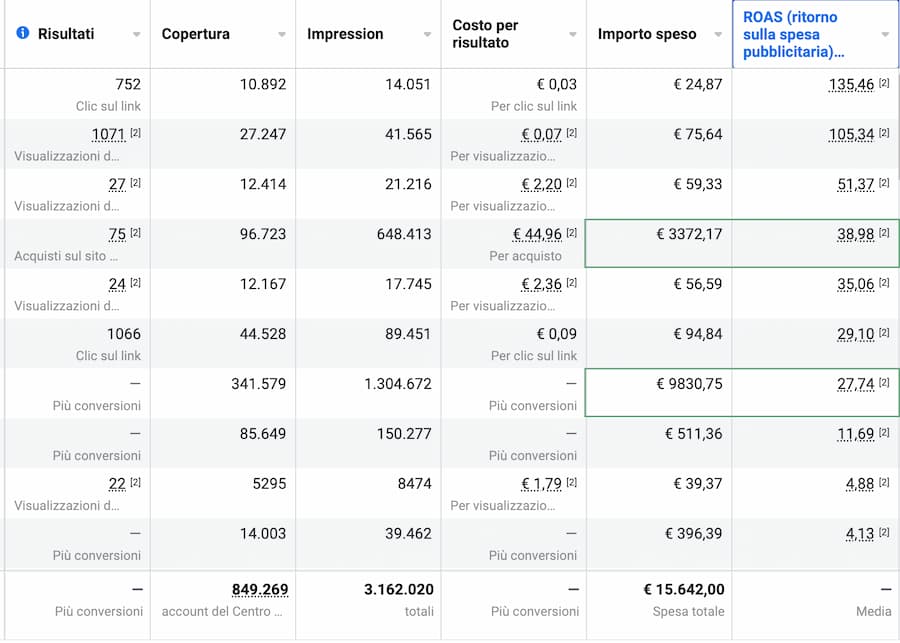This screenshot has height=643, width=900.
Task: Select the € 3372,17 amount spent cell
Action: pyautogui.click(x=658, y=243)
